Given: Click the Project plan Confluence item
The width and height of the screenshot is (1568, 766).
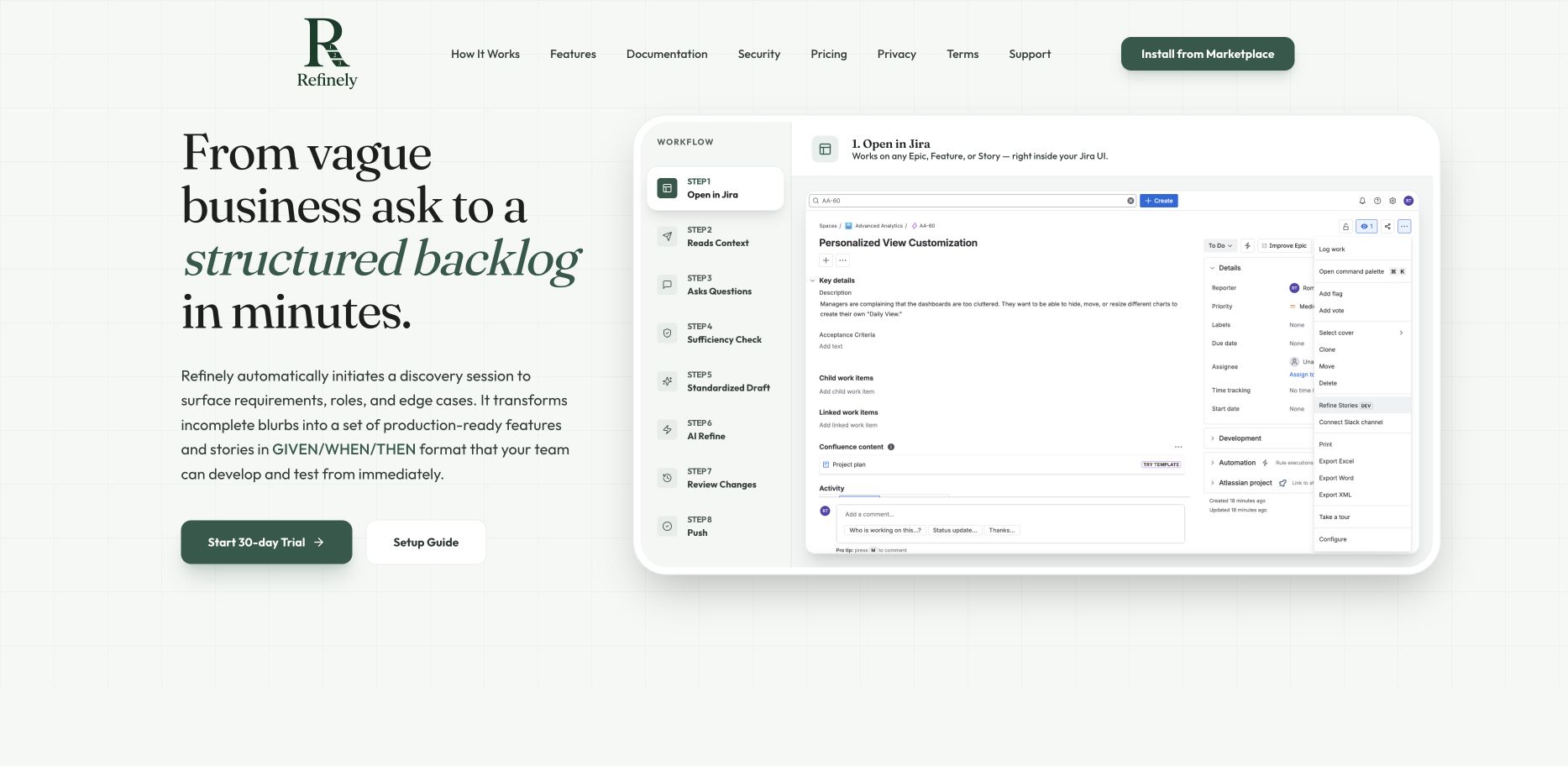Looking at the screenshot, I should tap(1001, 464).
